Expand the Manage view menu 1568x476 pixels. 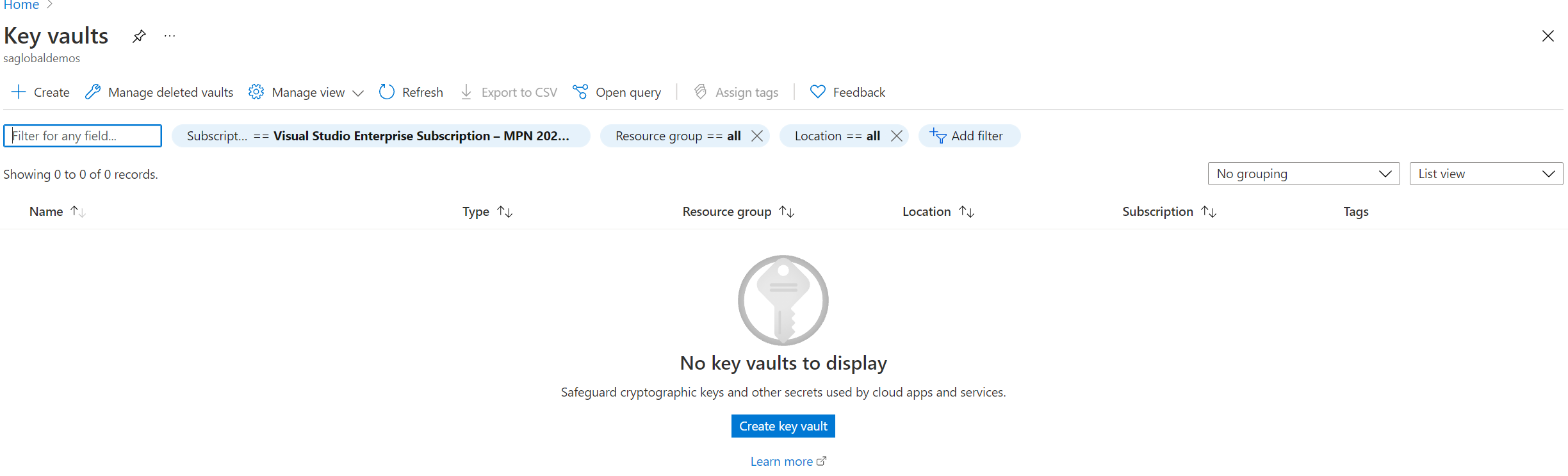(359, 92)
